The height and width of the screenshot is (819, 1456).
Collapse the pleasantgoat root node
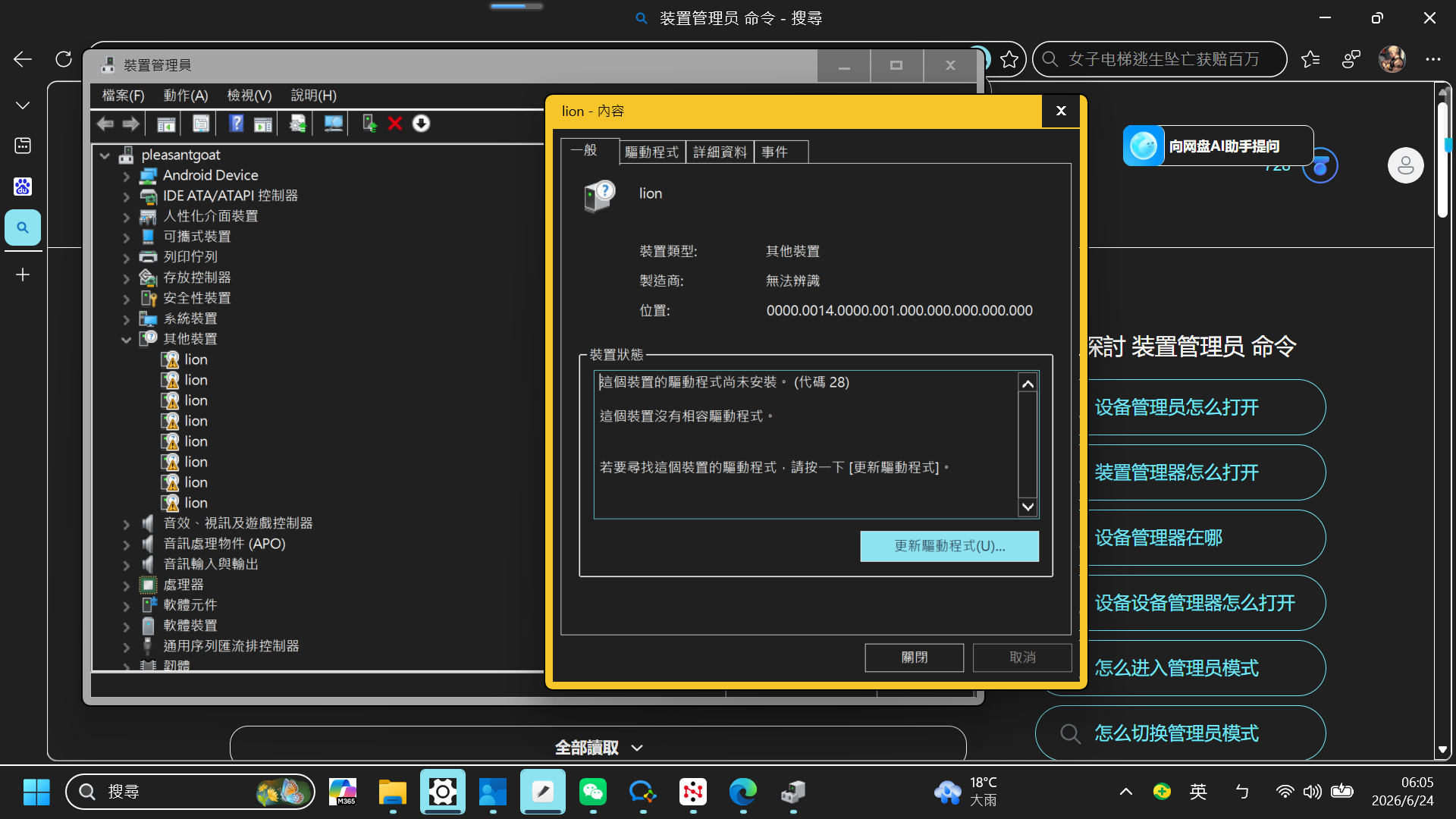point(105,155)
